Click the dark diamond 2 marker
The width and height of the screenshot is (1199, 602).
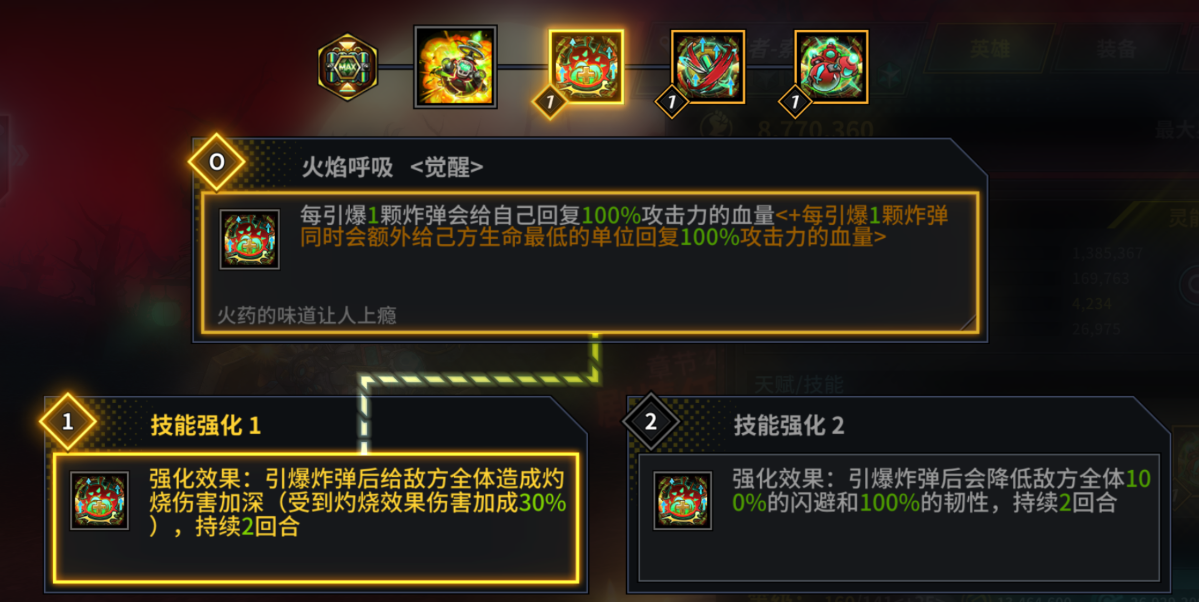tap(651, 421)
